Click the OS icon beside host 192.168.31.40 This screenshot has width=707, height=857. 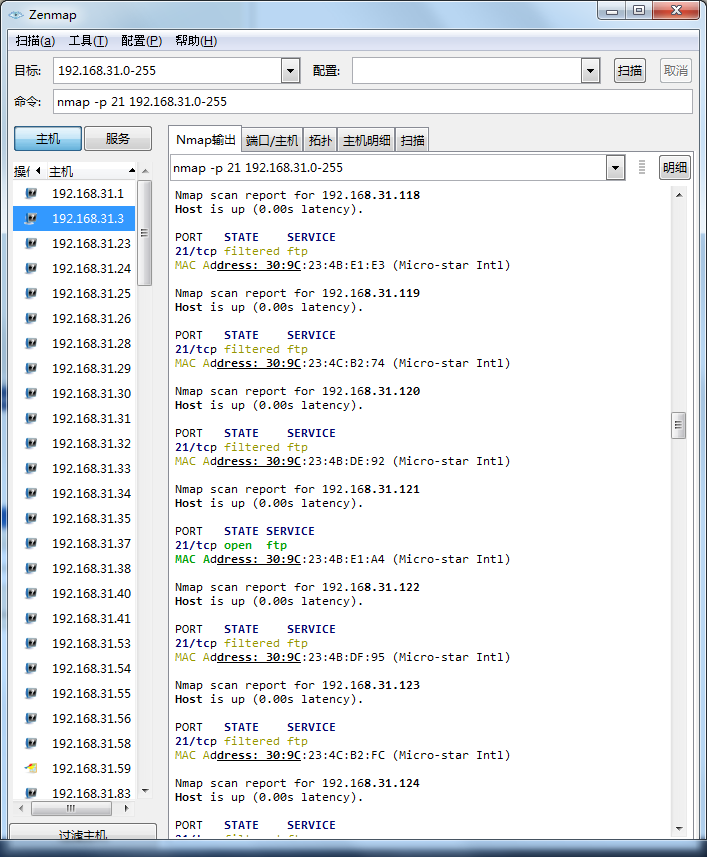(32, 594)
